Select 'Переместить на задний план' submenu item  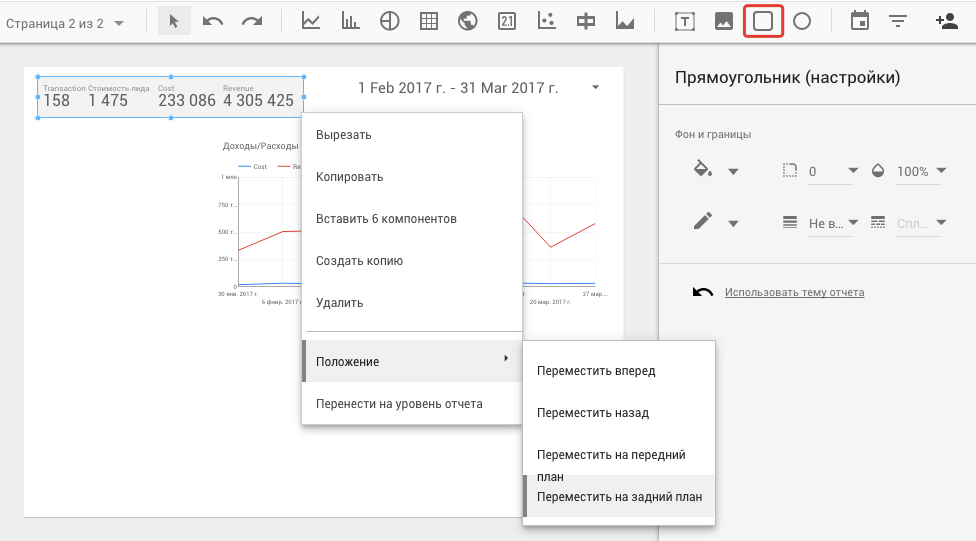tap(619, 496)
